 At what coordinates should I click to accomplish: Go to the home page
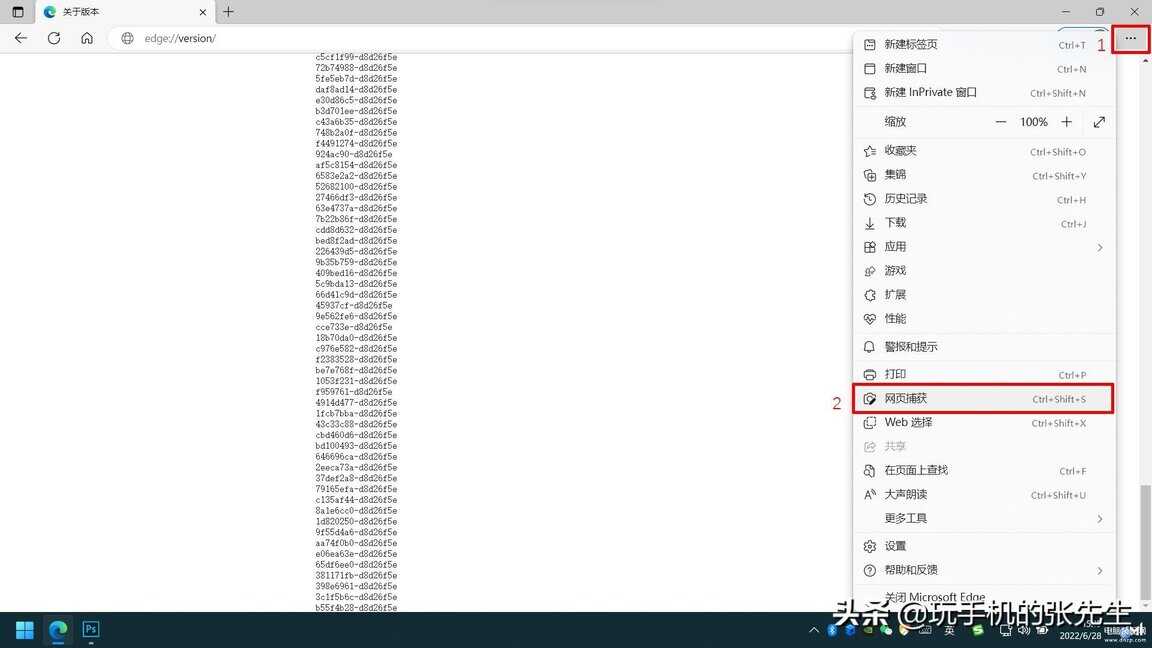(x=87, y=38)
